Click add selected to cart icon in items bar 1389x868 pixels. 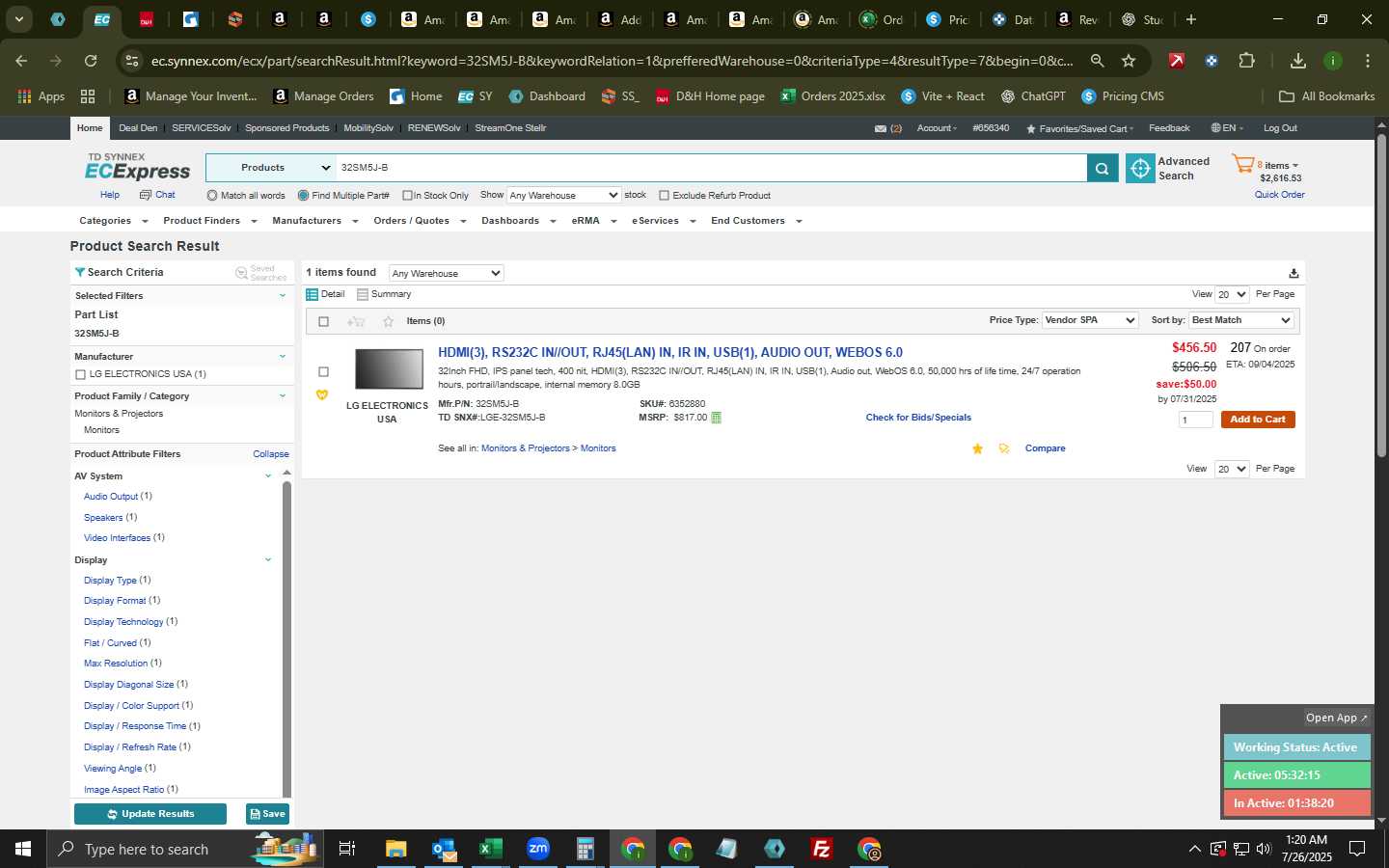(356, 321)
